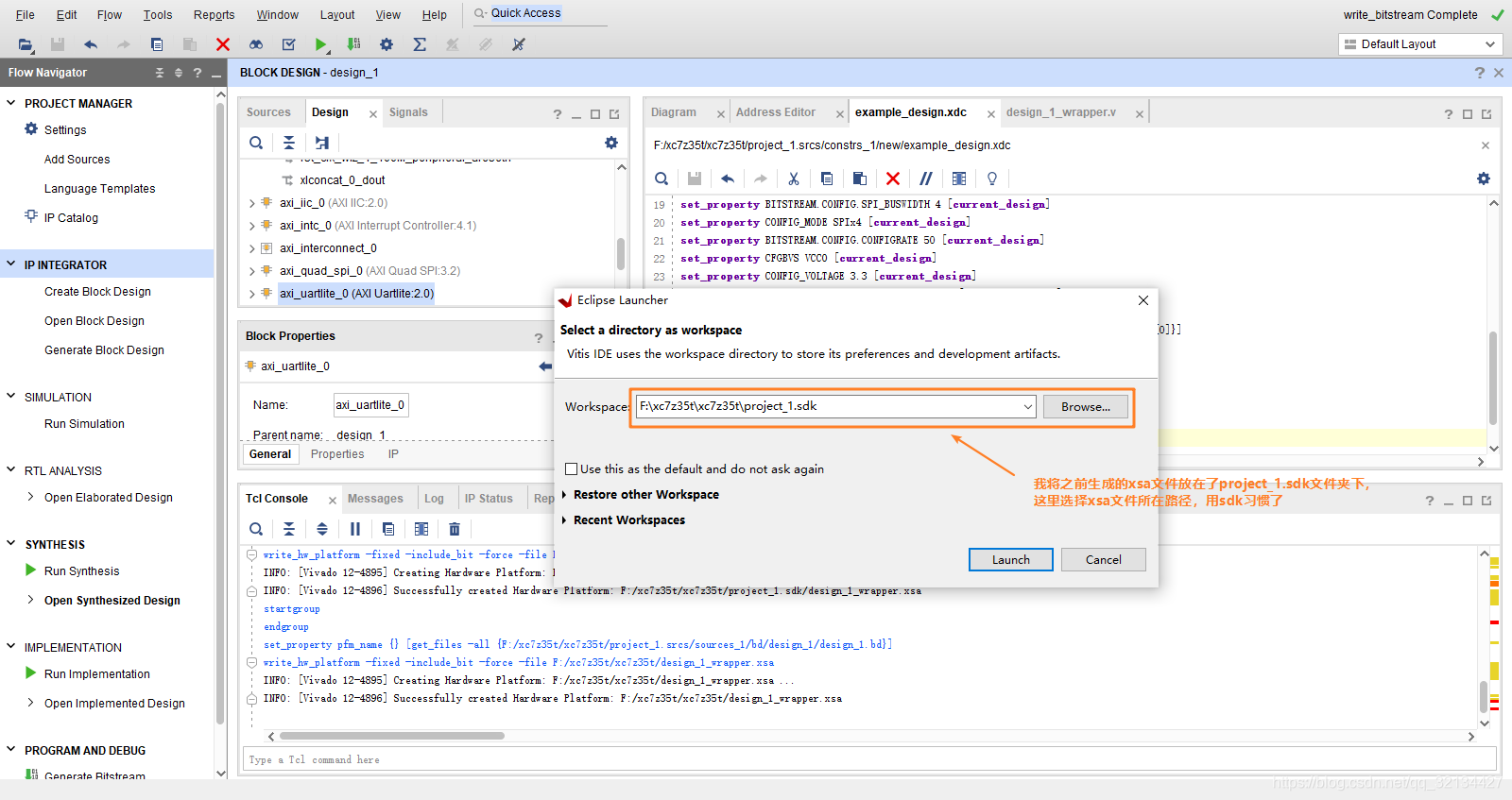Click the column selection mode icon in editor

(959, 179)
